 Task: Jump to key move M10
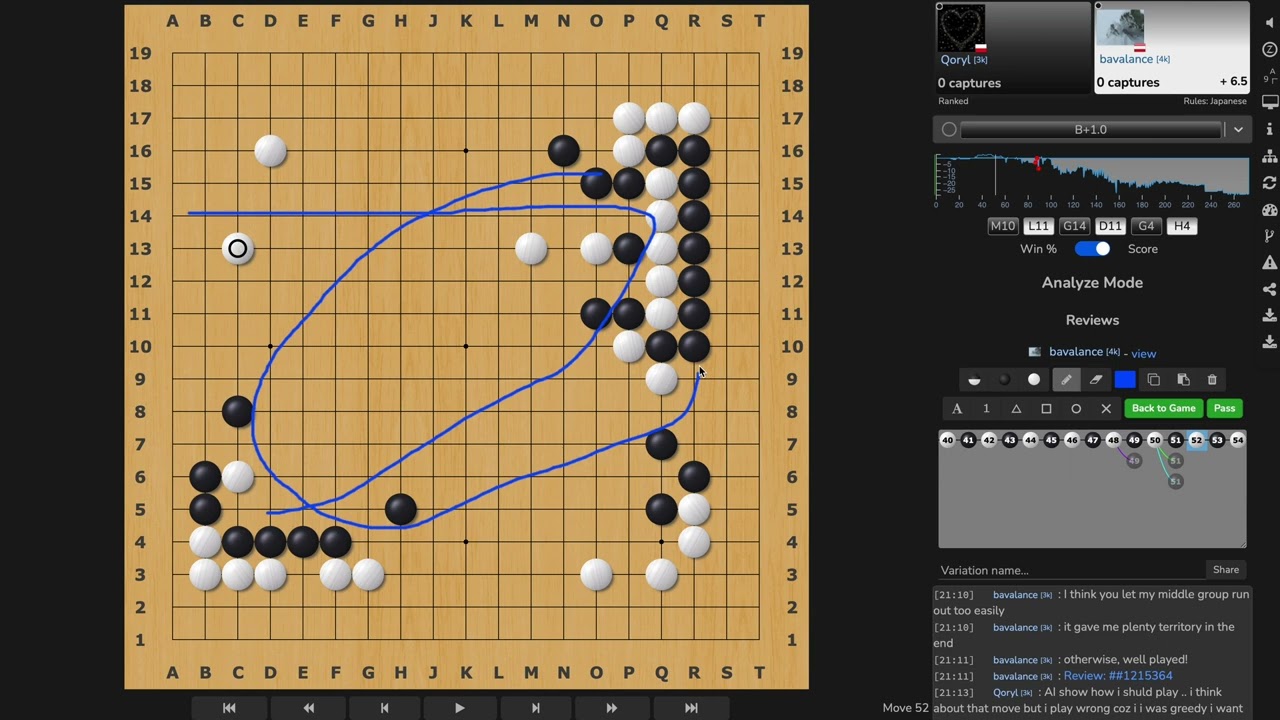pyautogui.click(x=1003, y=226)
